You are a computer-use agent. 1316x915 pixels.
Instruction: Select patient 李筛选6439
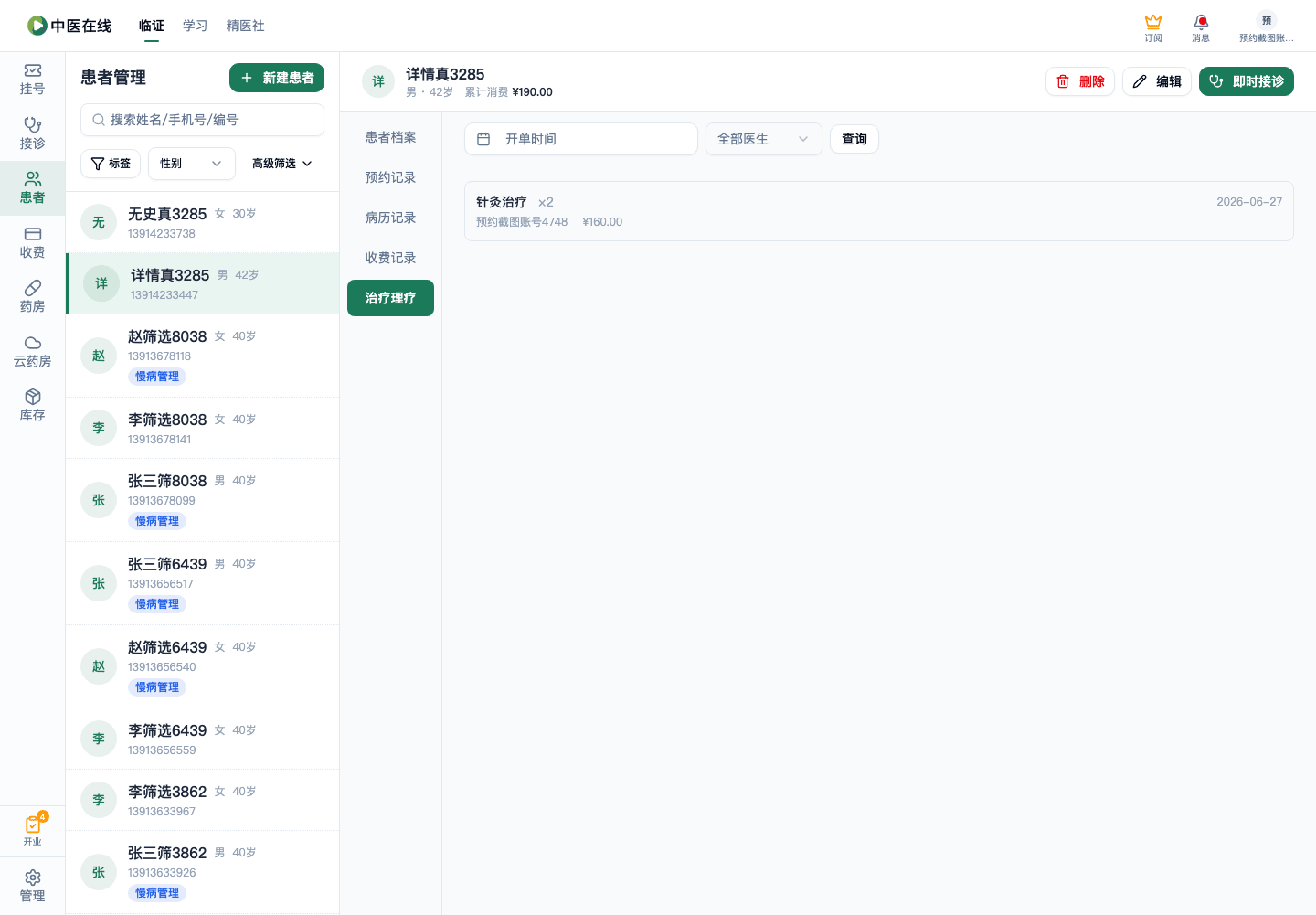click(x=203, y=739)
